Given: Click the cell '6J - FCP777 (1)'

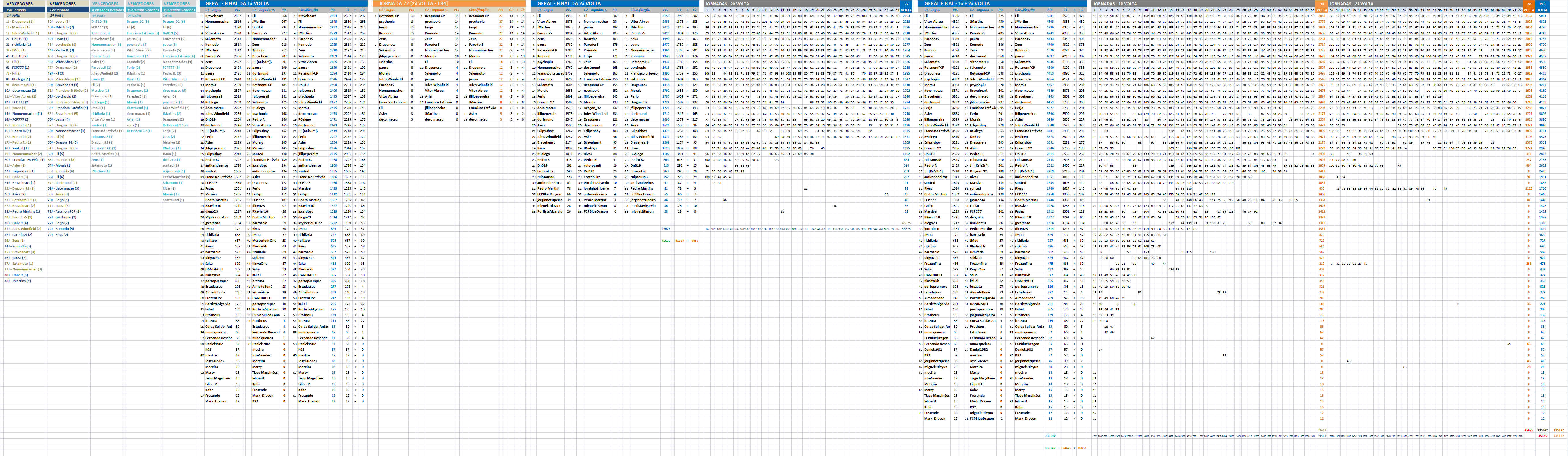Looking at the screenshot, I should click(24, 68).
